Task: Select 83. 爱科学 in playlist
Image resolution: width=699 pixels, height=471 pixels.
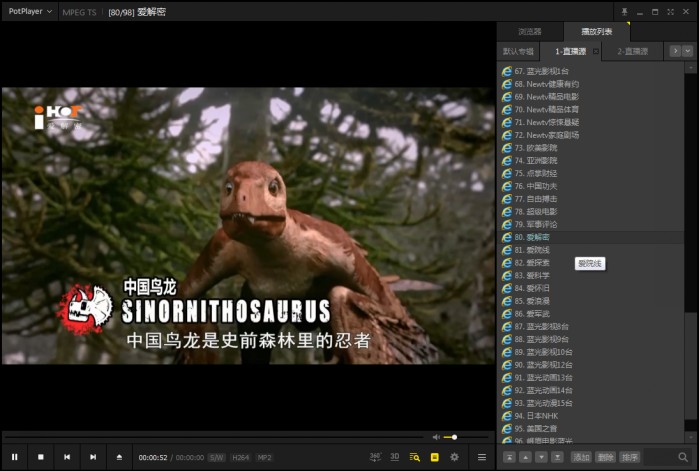Action: coord(532,275)
